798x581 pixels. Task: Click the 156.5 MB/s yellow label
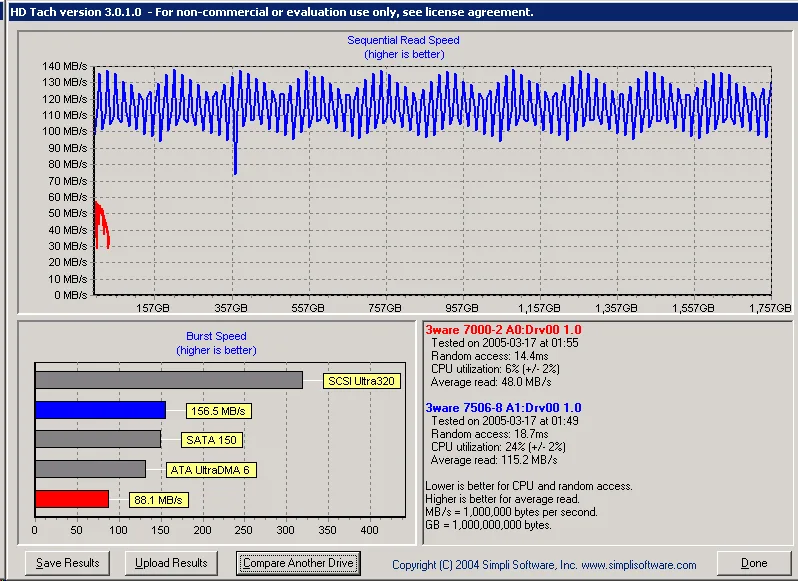[217, 411]
